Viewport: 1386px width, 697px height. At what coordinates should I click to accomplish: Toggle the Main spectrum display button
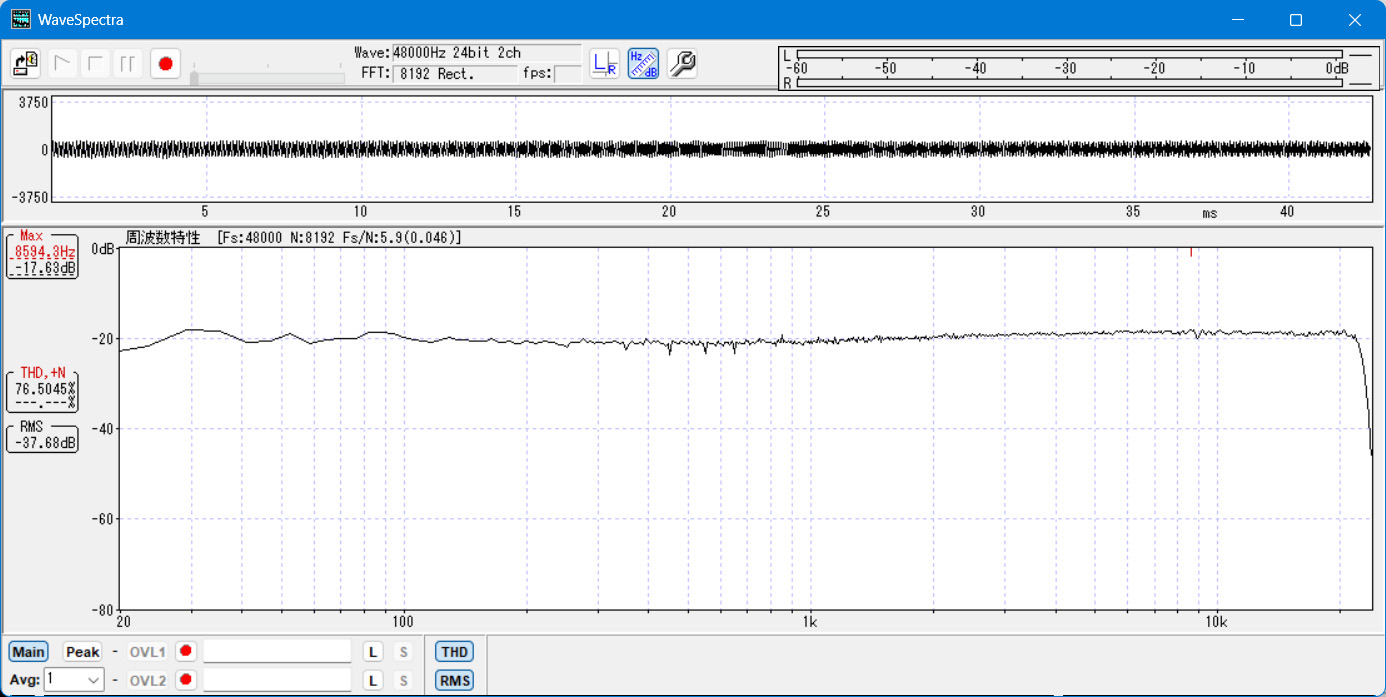click(x=28, y=652)
